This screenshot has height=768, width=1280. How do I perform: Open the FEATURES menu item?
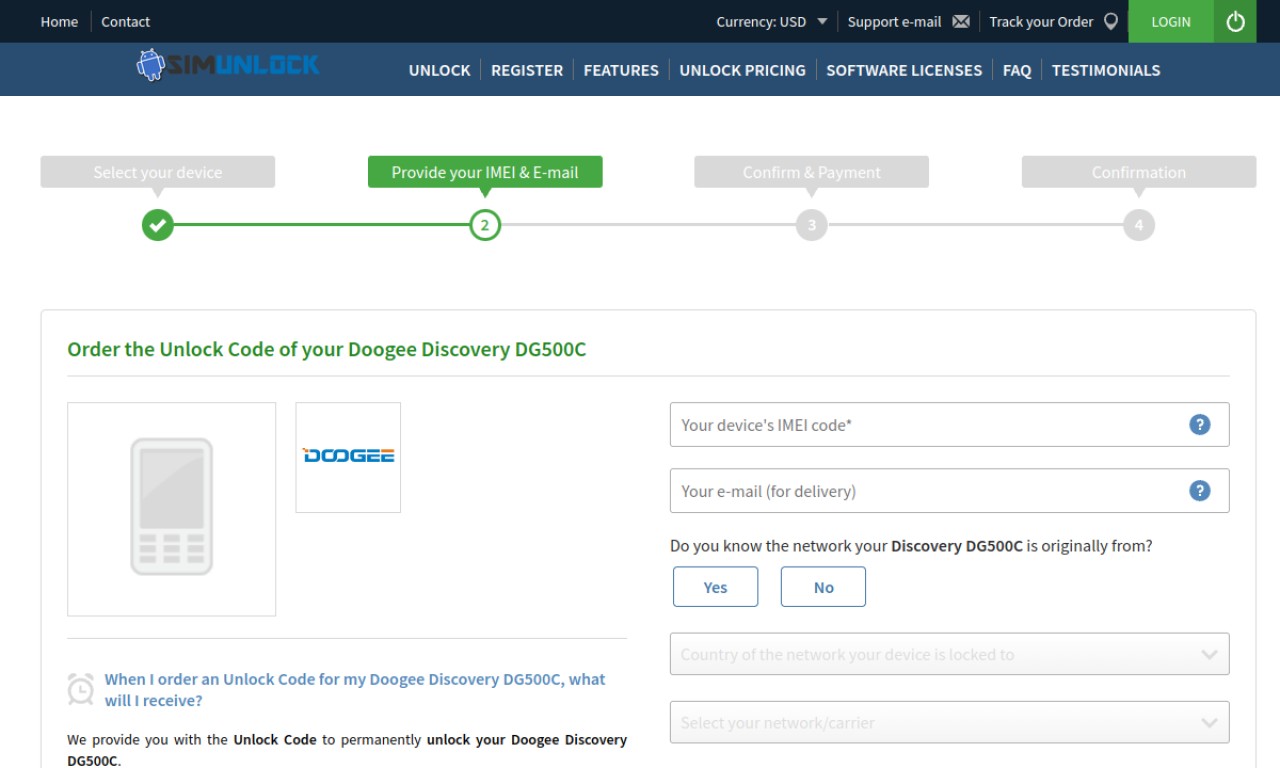point(621,70)
